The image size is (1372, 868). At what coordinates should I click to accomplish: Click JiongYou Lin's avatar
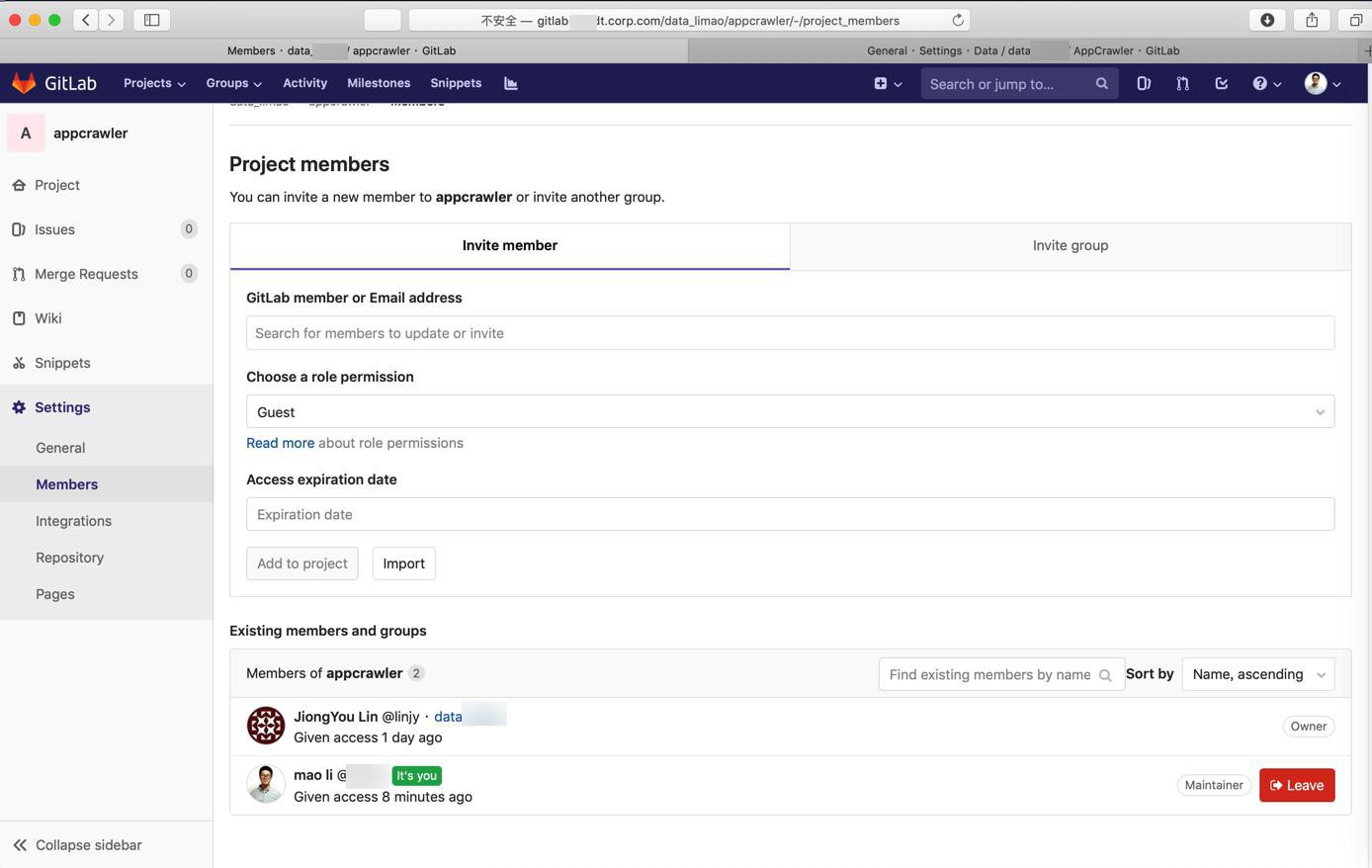266,726
